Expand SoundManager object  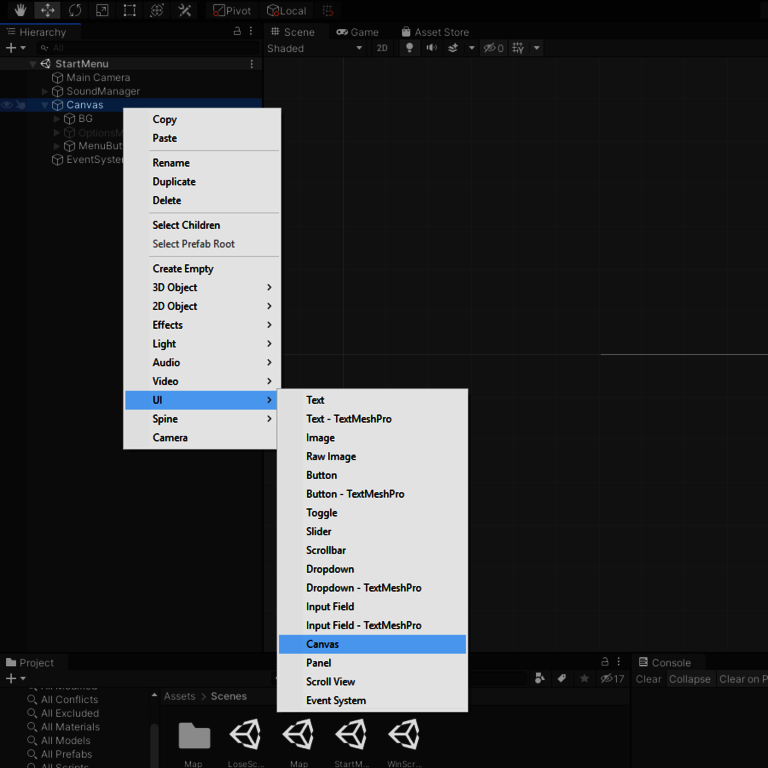click(x=45, y=92)
